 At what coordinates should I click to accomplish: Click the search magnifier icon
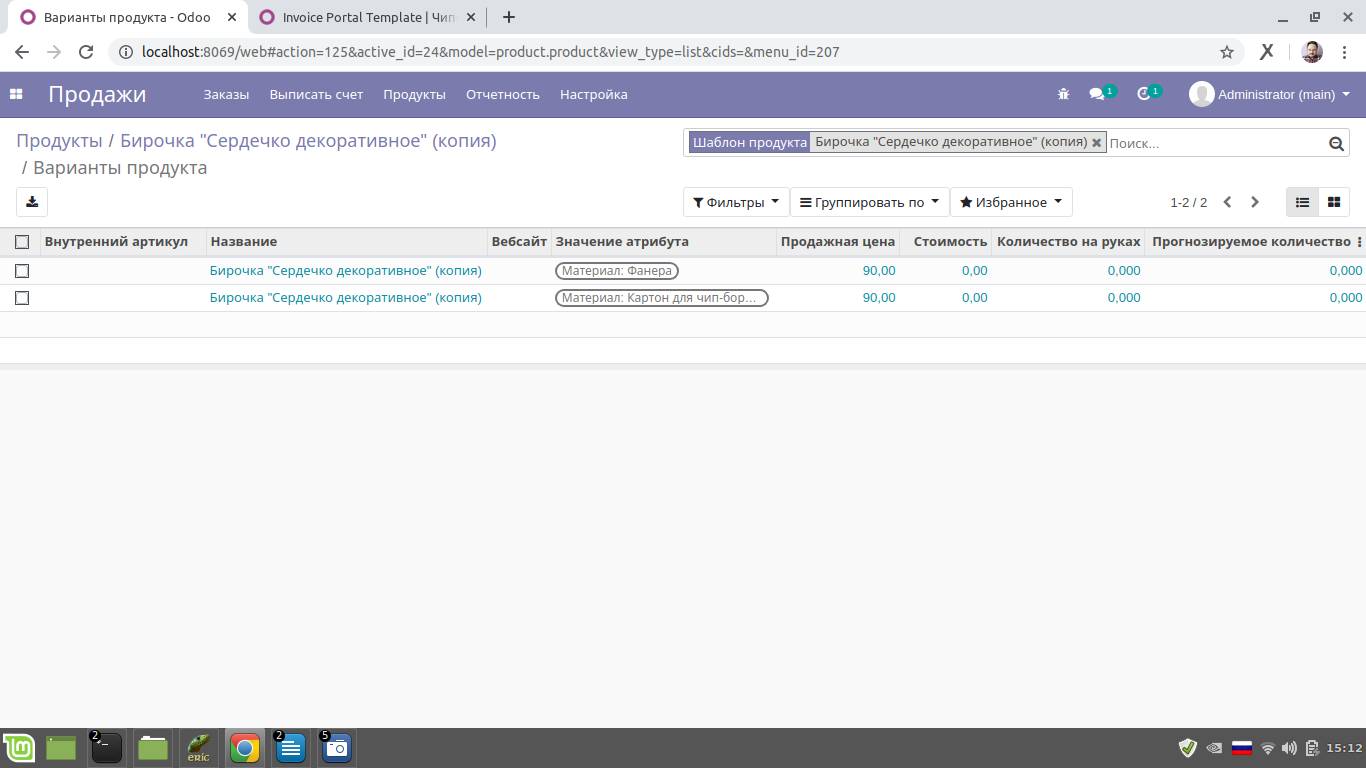1336,143
